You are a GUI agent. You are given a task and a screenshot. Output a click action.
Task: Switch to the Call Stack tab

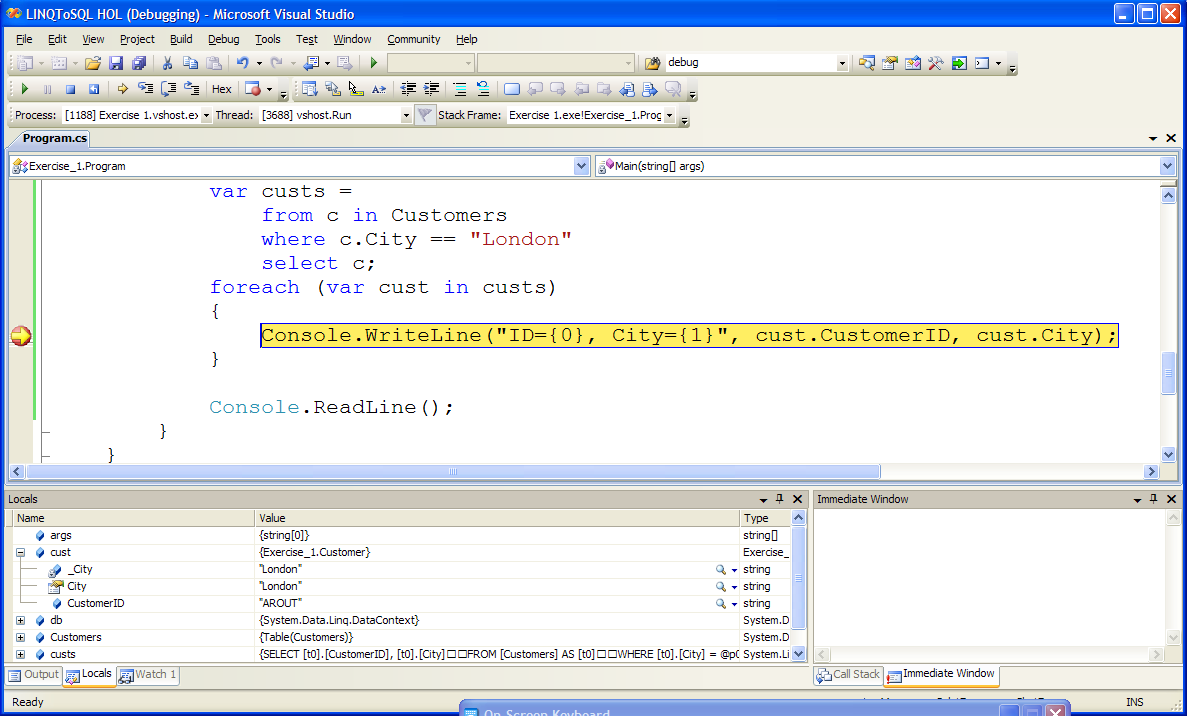[x=849, y=674]
